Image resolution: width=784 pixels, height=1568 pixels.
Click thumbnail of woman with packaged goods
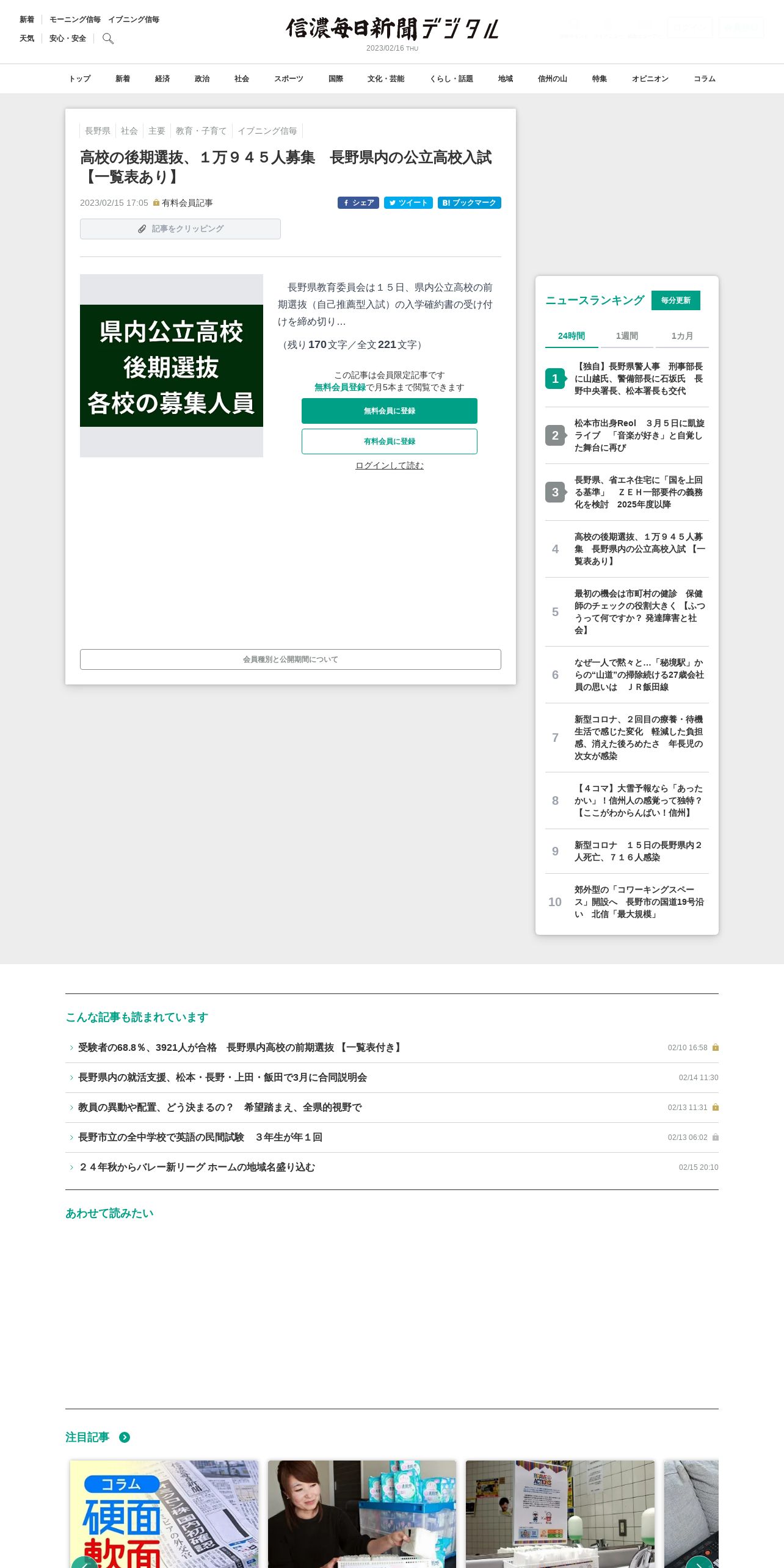pos(362,1514)
